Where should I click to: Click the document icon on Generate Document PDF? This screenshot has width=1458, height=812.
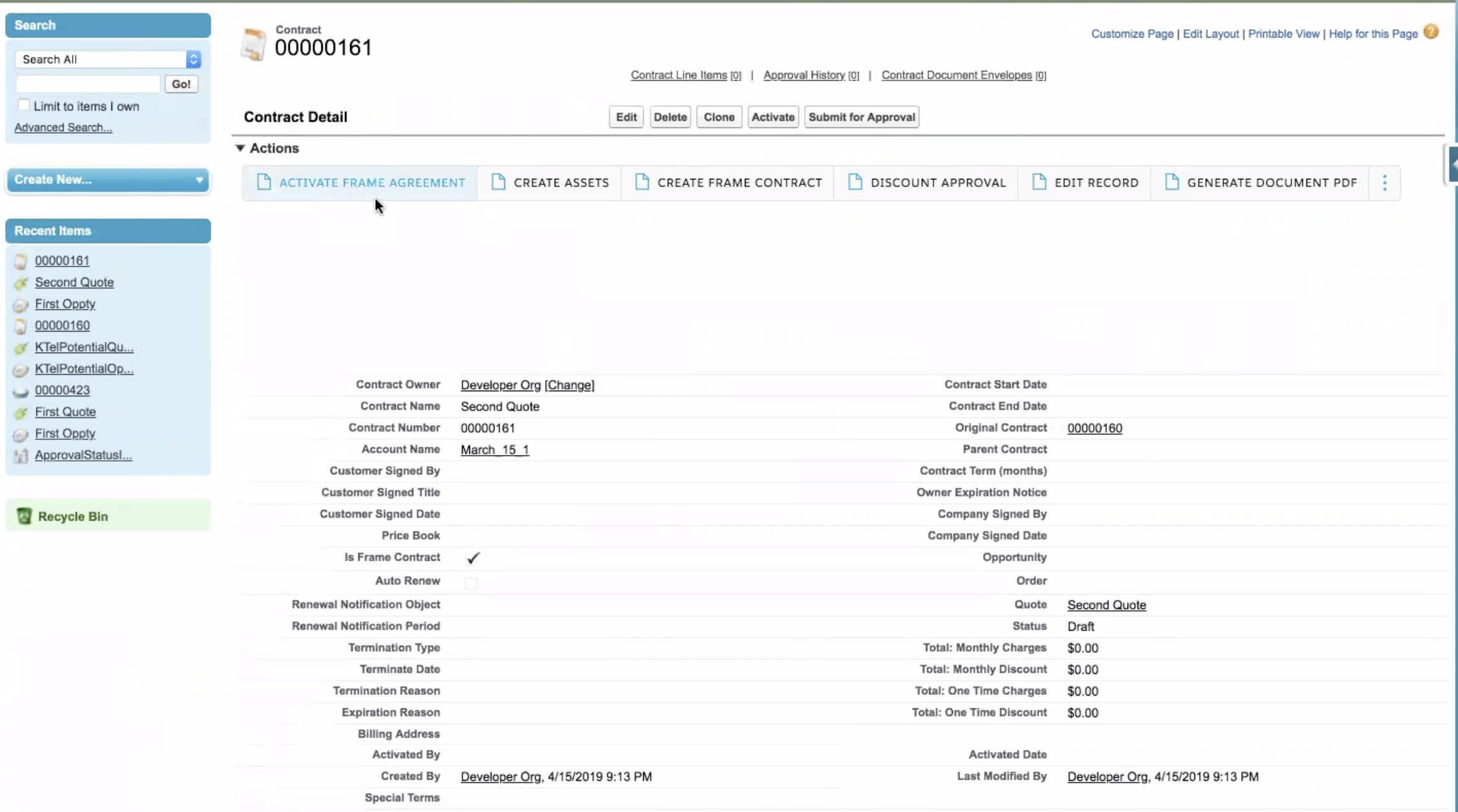click(x=1171, y=182)
